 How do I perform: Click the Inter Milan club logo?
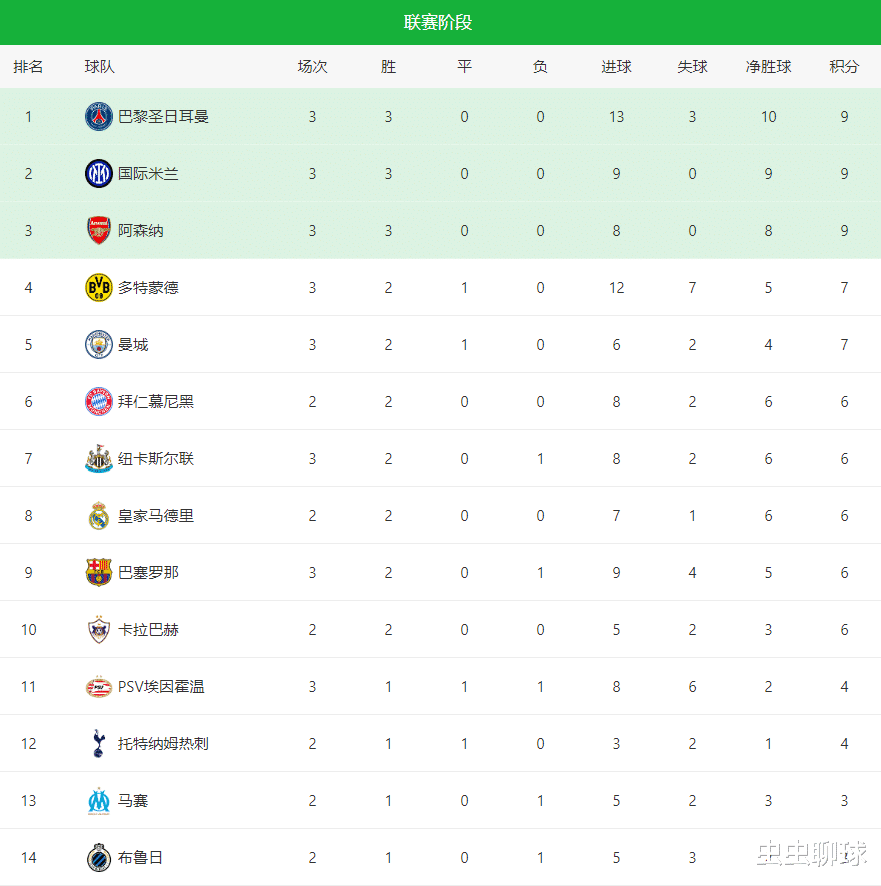(x=99, y=174)
